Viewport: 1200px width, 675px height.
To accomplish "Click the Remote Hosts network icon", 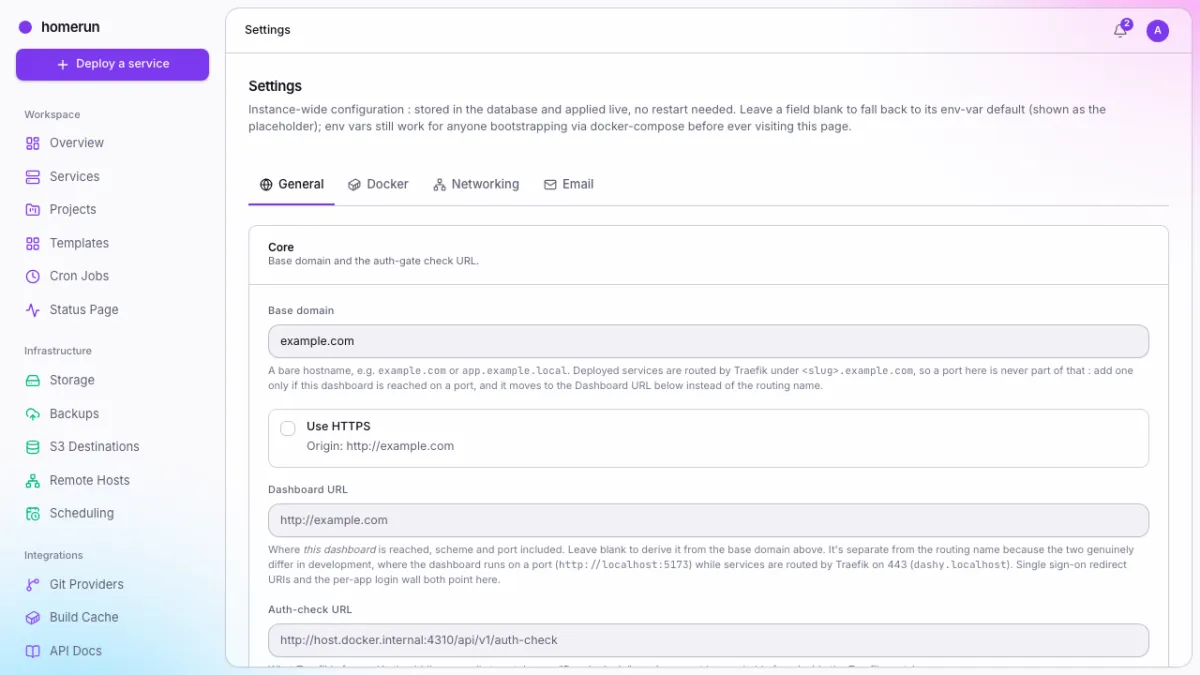I will point(32,480).
